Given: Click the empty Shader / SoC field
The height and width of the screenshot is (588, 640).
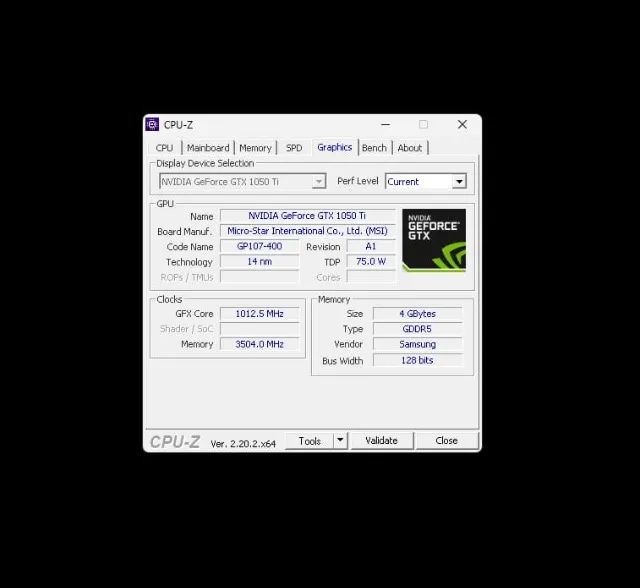Looking at the screenshot, I should [260, 329].
